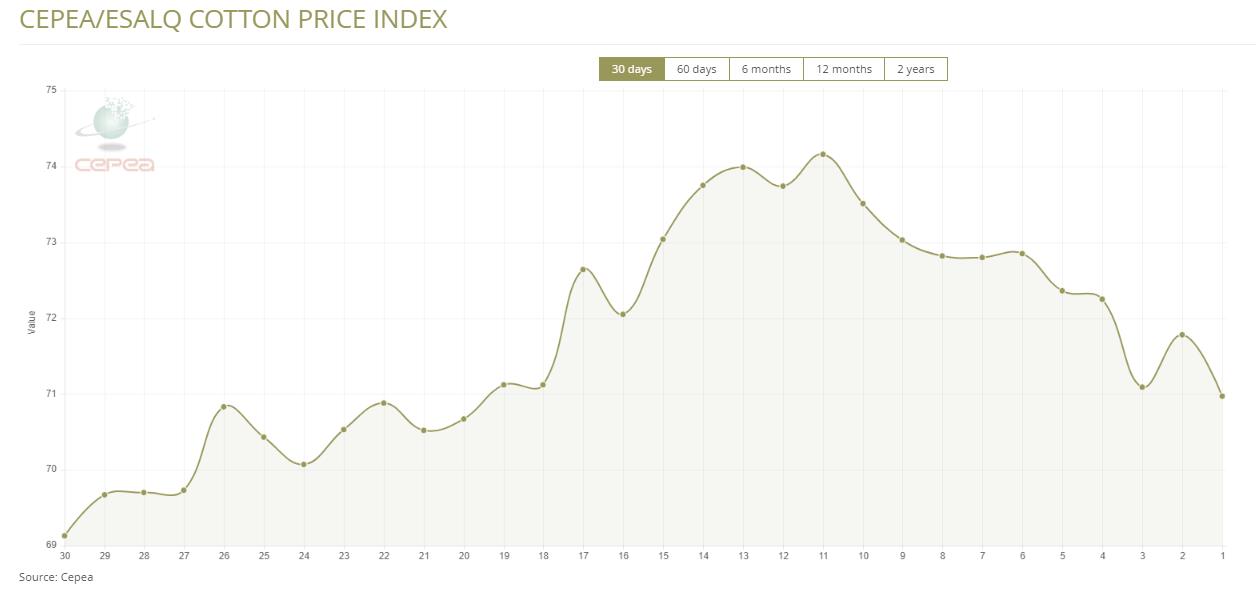Click the data point for day 3
The height and width of the screenshot is (593, 1256).
coord(1142,387)
